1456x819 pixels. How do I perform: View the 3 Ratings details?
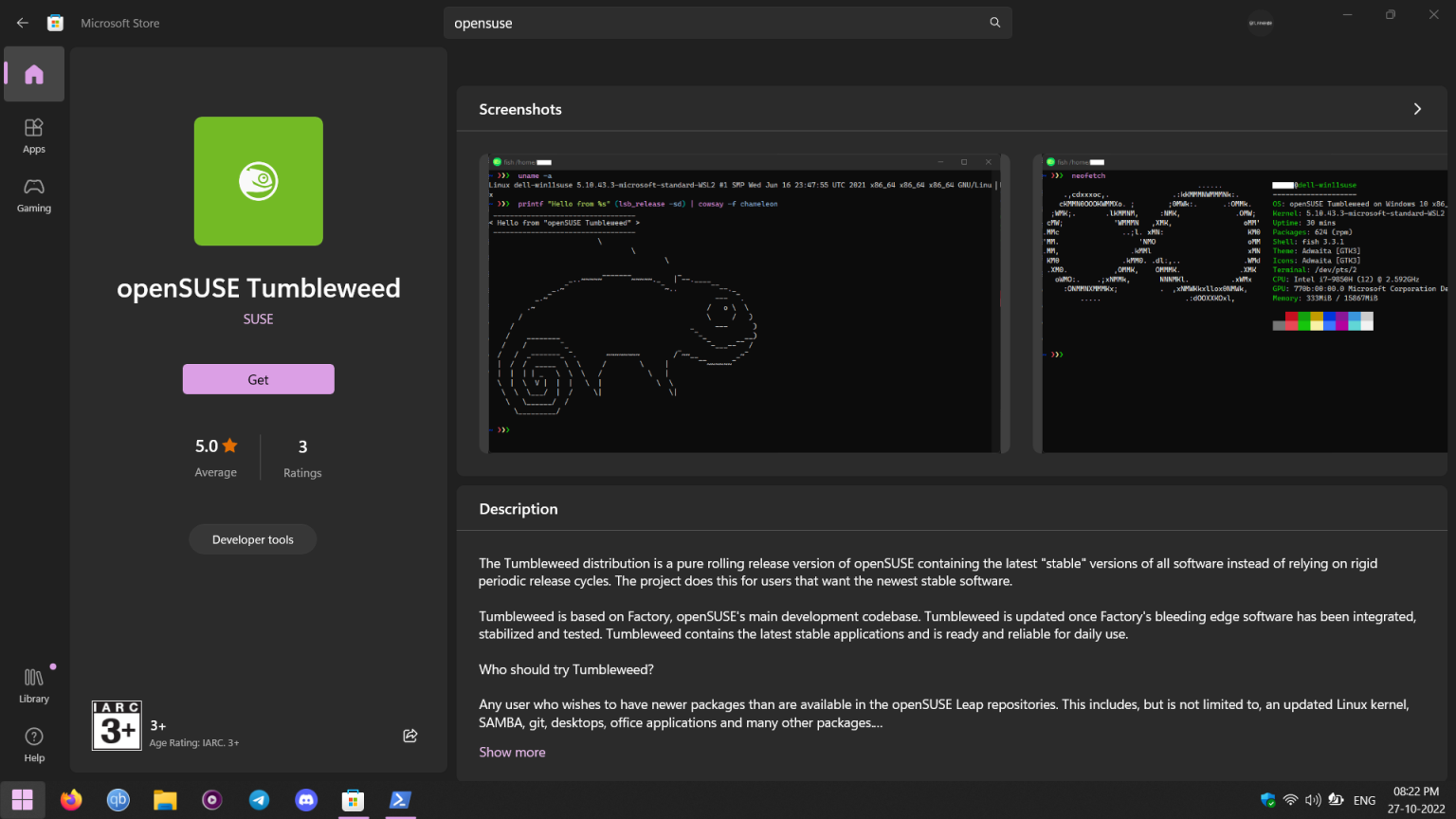301,457
